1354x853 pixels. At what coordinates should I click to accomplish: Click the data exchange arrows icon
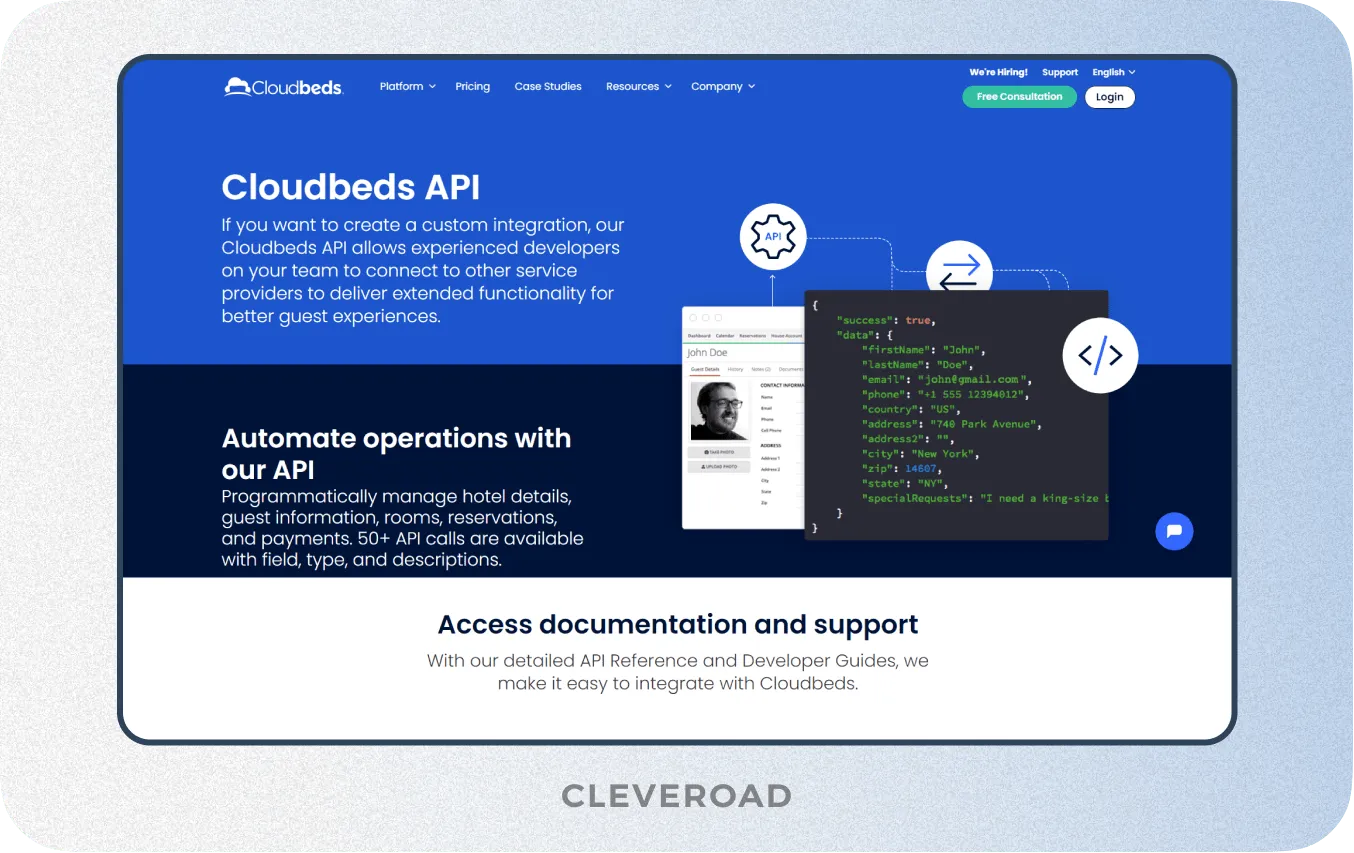(x=958, y=270)
